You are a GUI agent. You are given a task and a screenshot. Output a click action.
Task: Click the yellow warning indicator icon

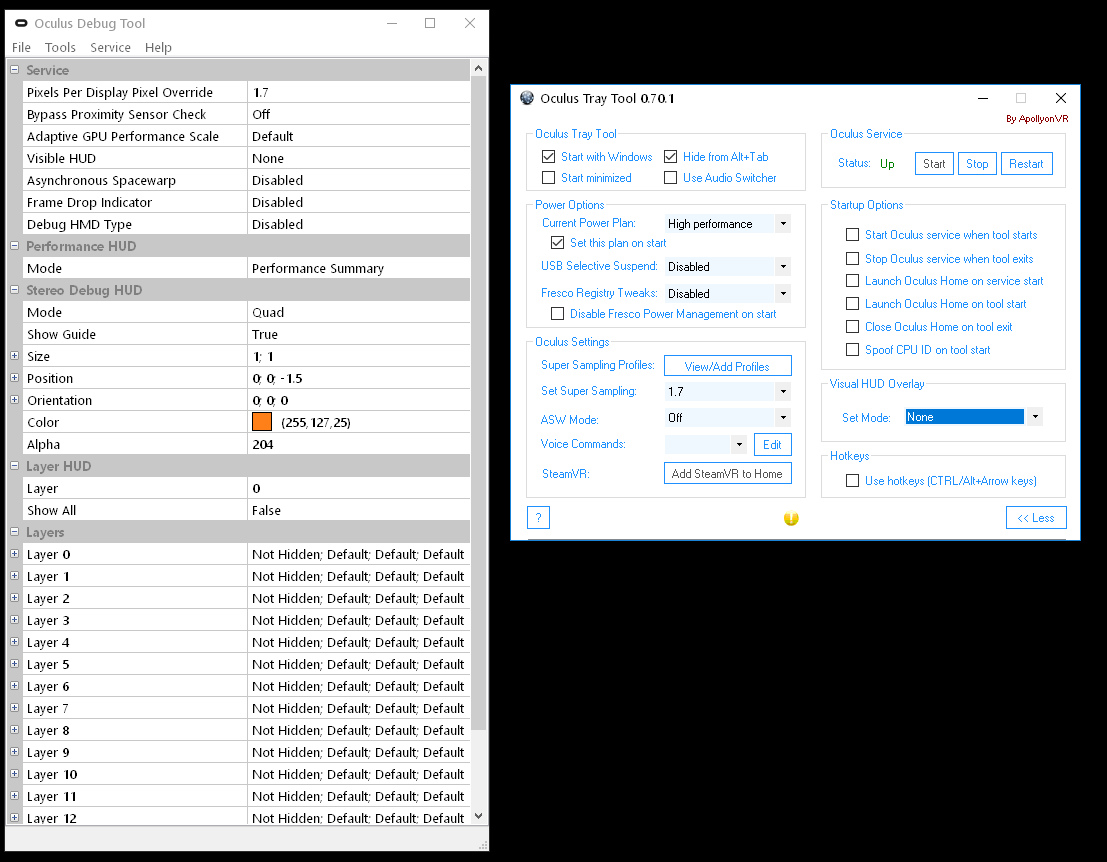tap(791, 519)
